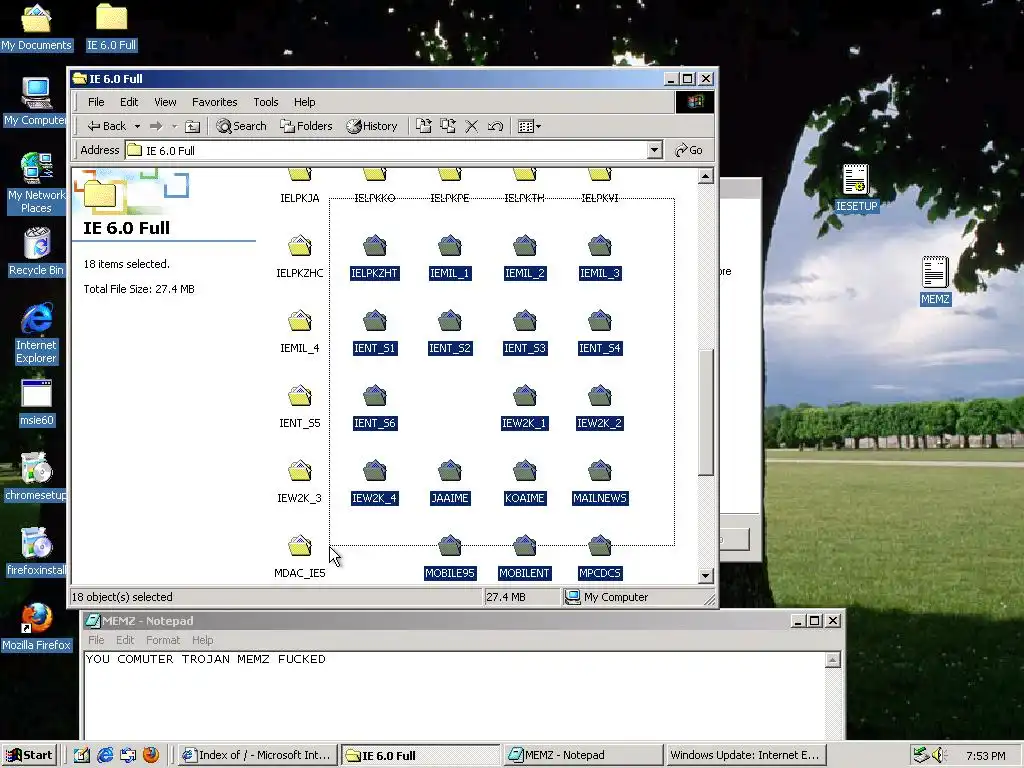
Task: Select the IELPKZHC folder
Action: pos(300,256)
